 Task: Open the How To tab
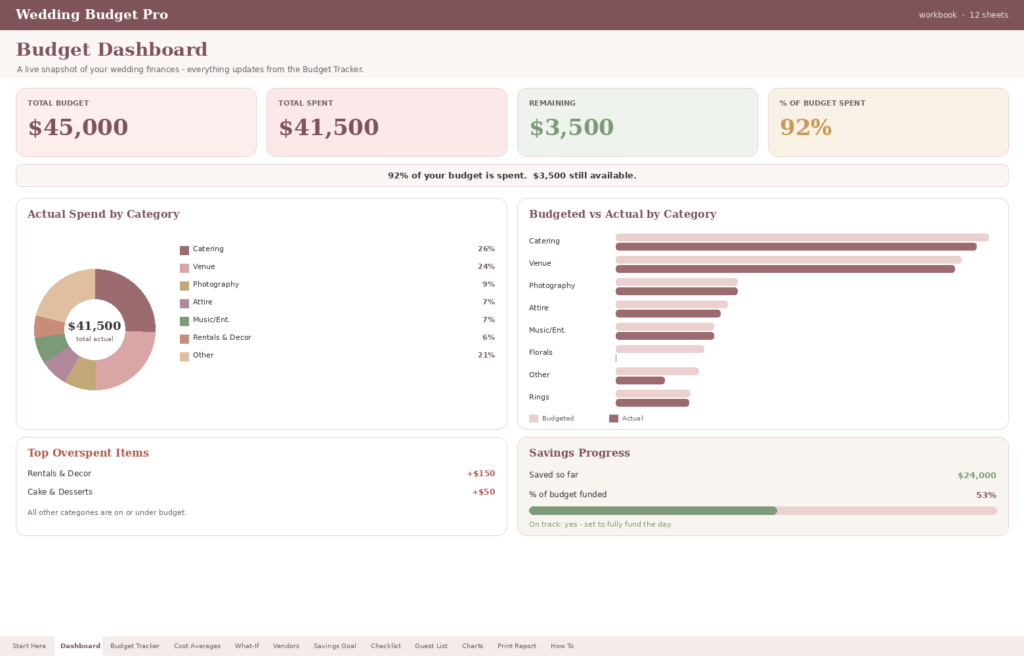coord(562,646)
